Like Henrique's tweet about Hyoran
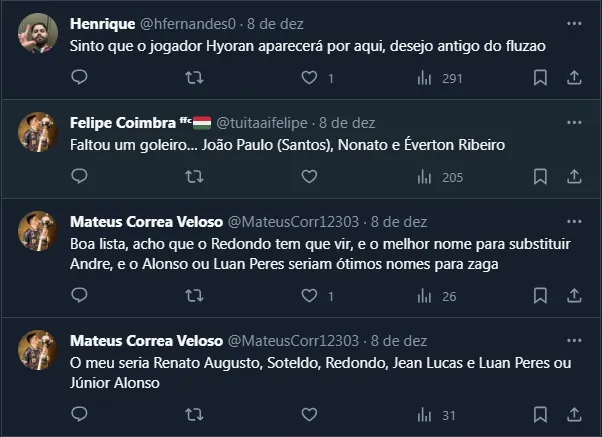602x437 pixels. pyautogui.click(x=309, y=77)
